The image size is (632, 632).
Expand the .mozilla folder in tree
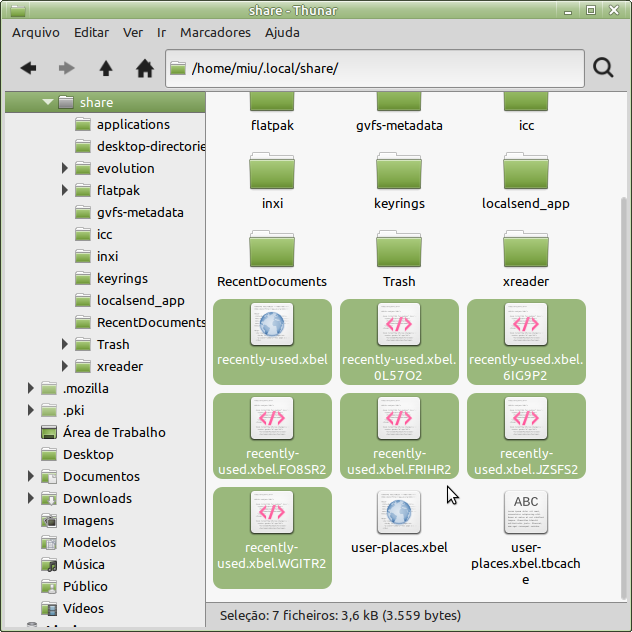point(31,388)
